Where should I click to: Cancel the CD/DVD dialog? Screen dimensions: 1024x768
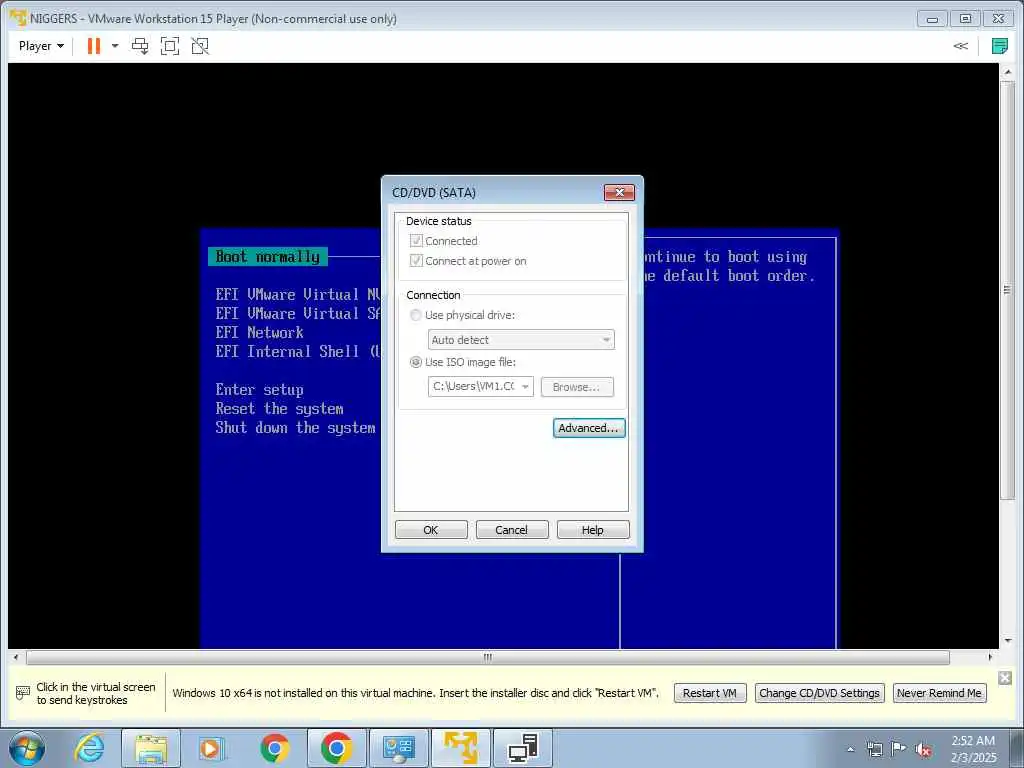tap(512, 530)
